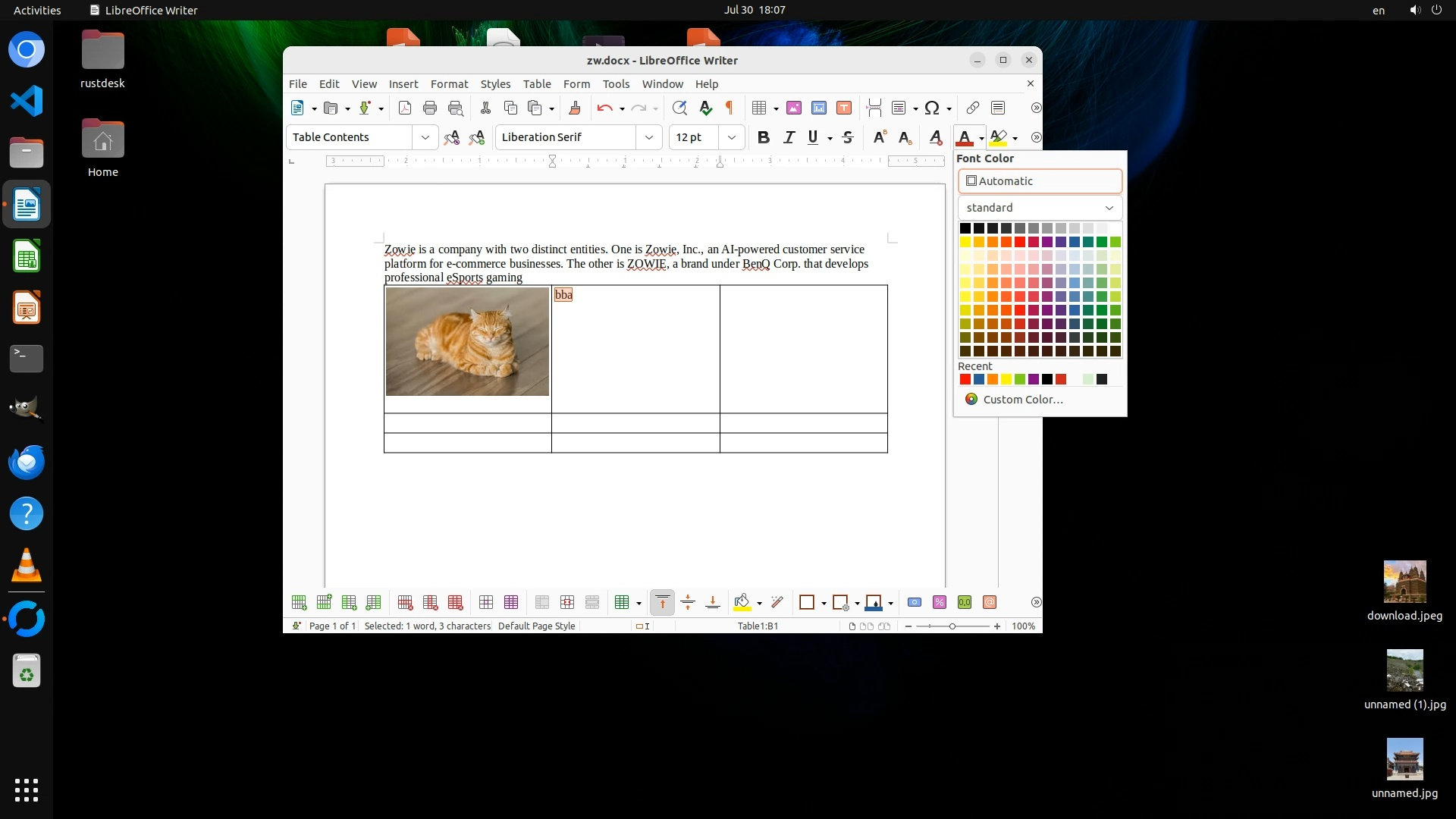Click the Insert Text Box icon
Viewport: 1456px width, 819px height.
[x=844, y=108]
